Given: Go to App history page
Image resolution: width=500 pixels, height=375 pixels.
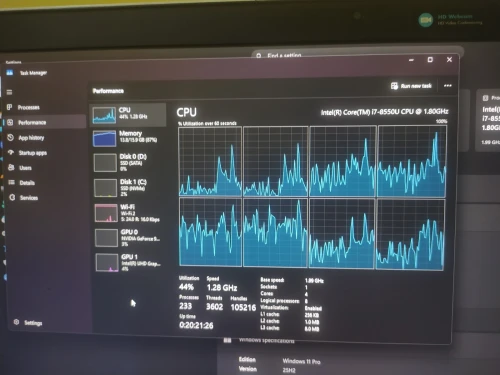Looking at the screenshot, I should pos(31,138).
